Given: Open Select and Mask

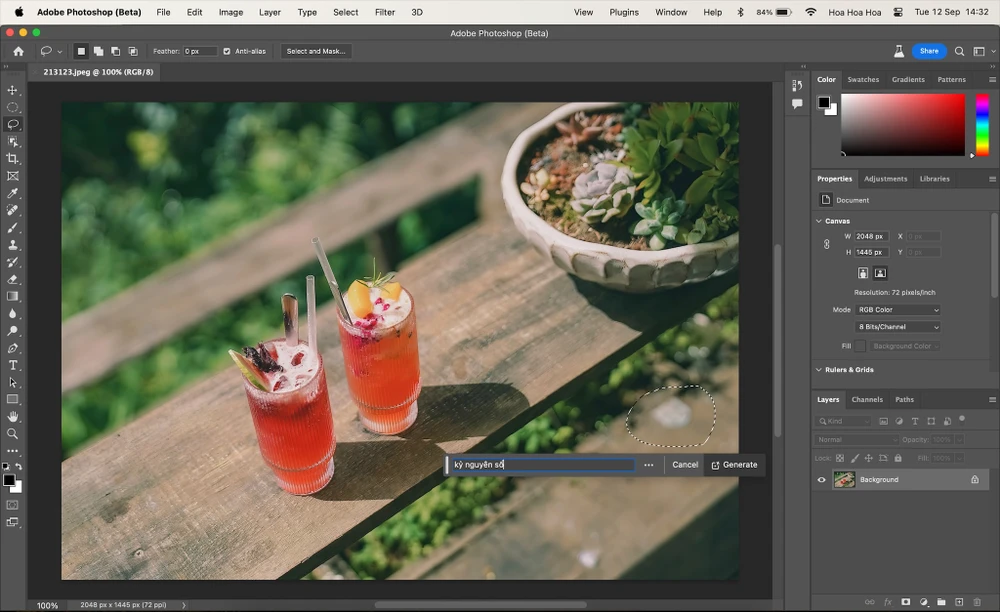Looking at the screenshot, I should [x=316, y=50].
